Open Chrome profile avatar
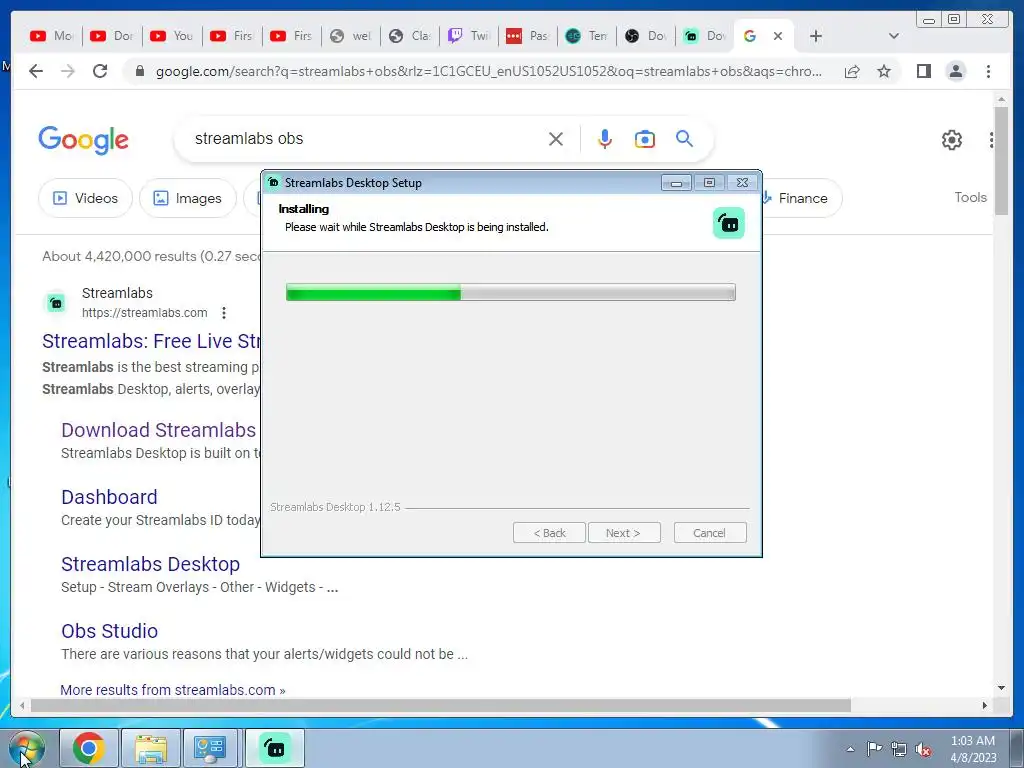Image resolution: width=1024 pixels, height=768 pixels. [955, 71]
